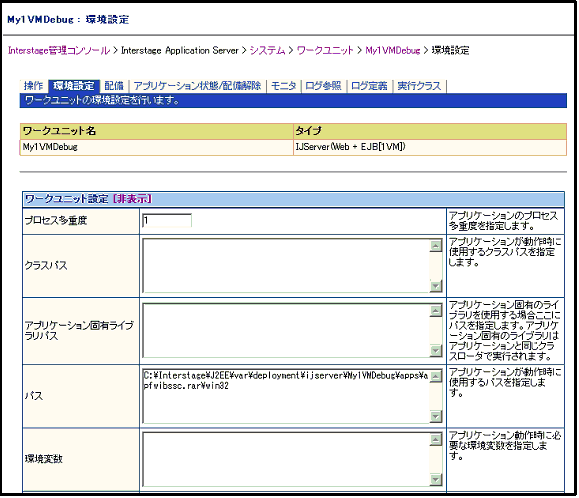Click down arrow in パス text area
The width and height of the screenshot is (579, 498).
pos(436,416)
